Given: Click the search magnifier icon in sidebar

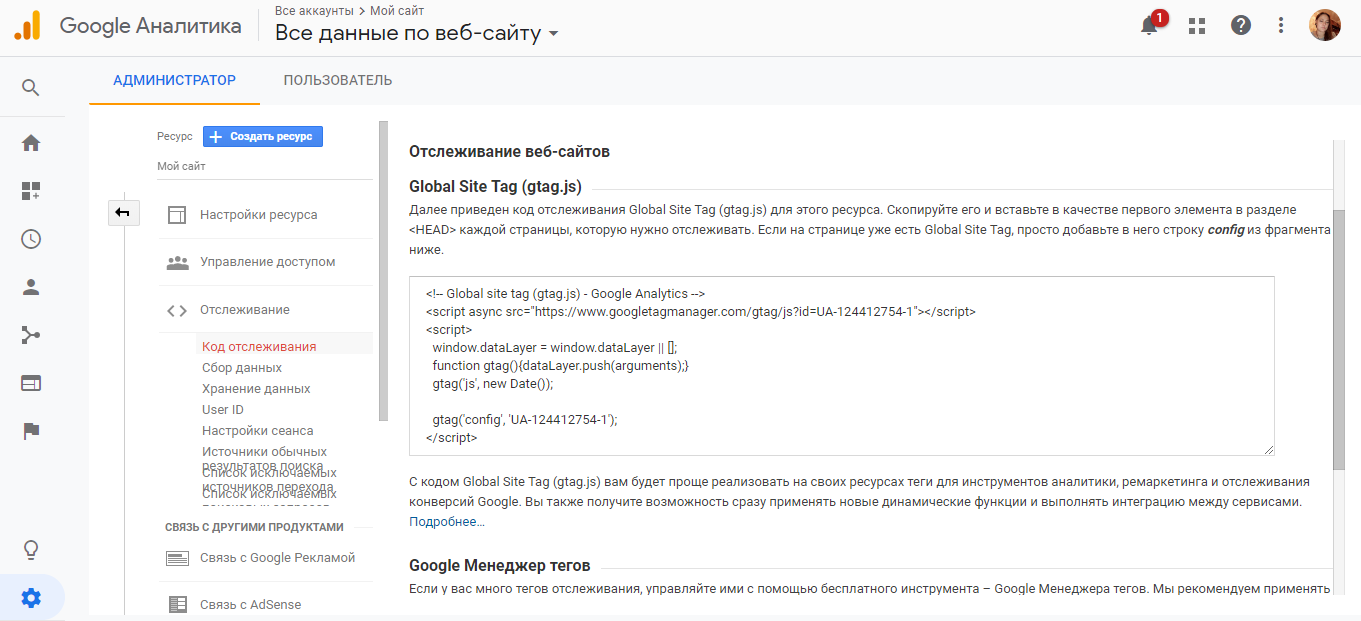Looking at the screenshot, I should coord(31,88).
